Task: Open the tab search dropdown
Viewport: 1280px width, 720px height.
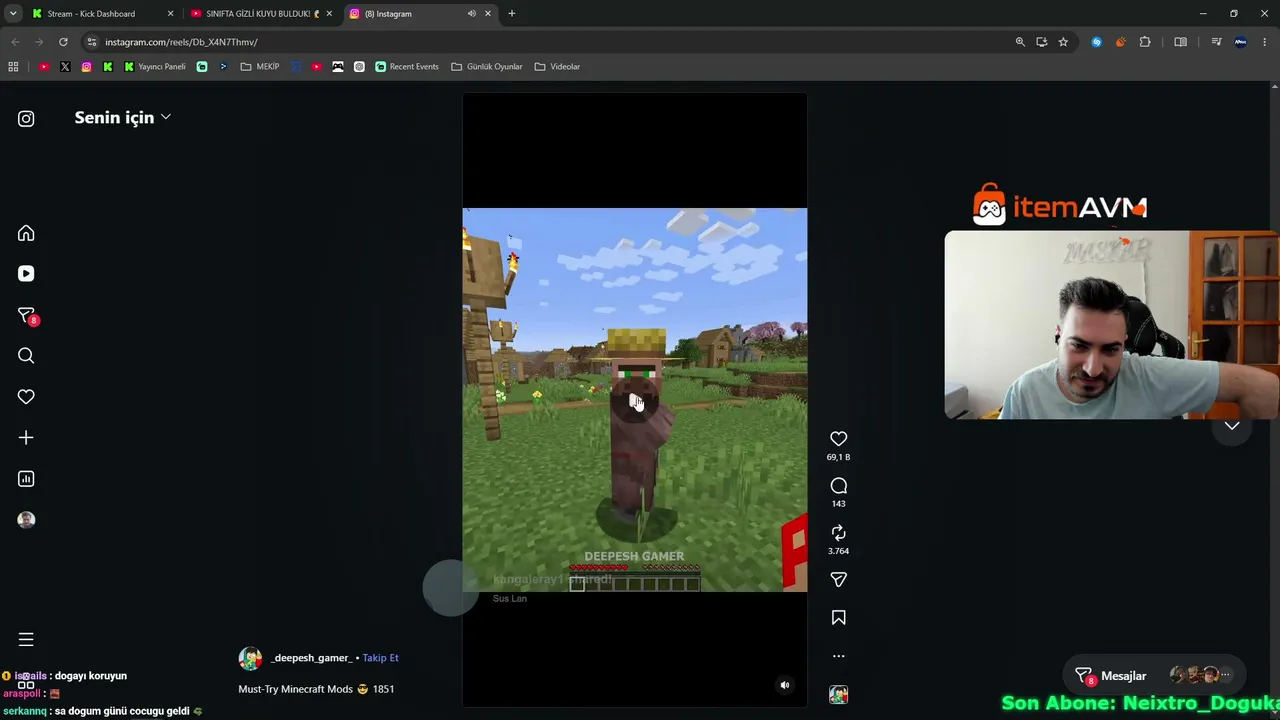Action: [x=13, y=14]
